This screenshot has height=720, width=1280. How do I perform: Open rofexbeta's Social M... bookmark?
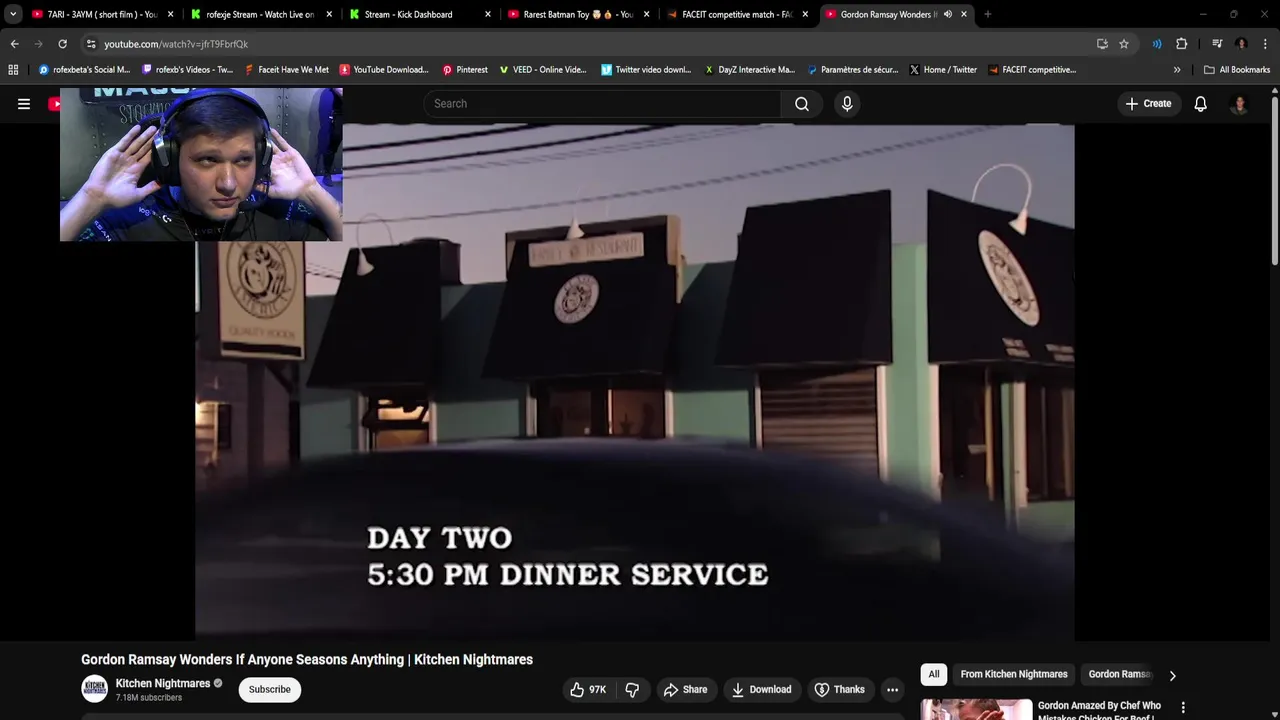pos(84,70)
